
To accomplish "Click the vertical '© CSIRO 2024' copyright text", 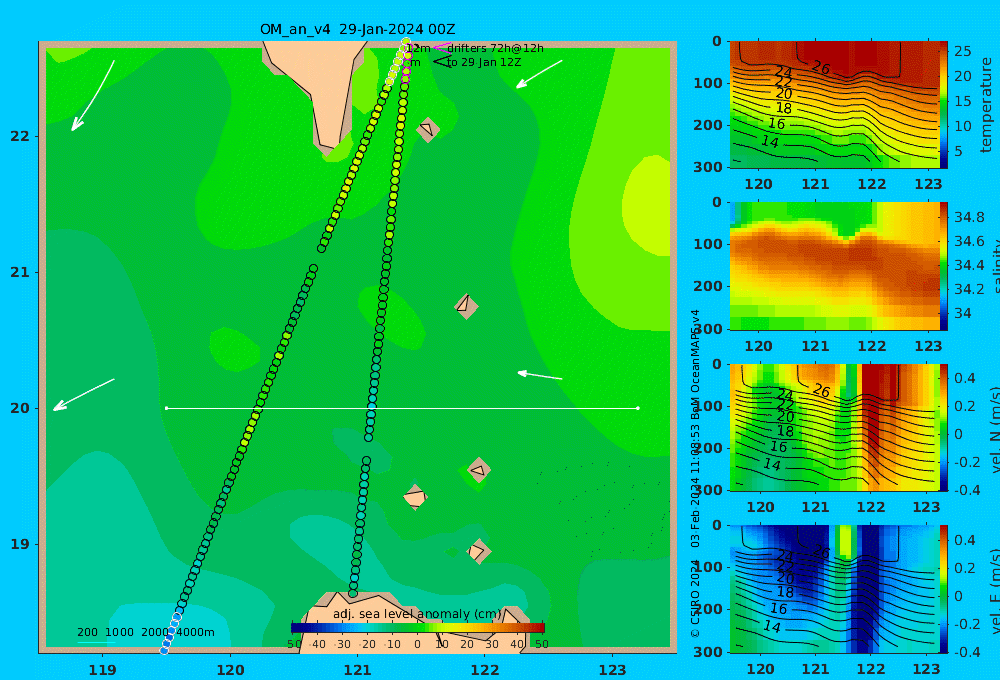I will point(695,598).
